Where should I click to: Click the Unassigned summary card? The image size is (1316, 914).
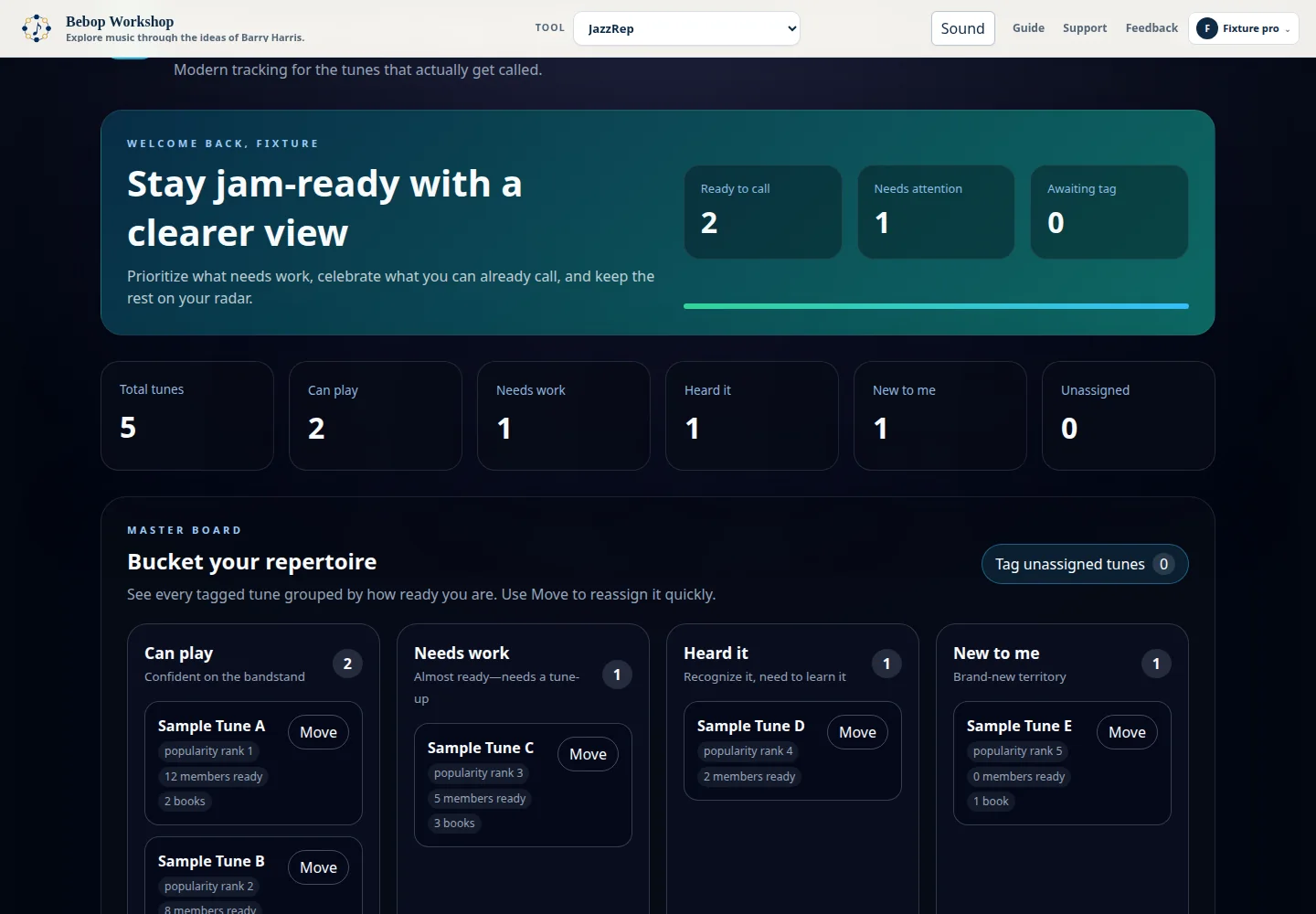pyautogui.click(x=1129, y=416)
